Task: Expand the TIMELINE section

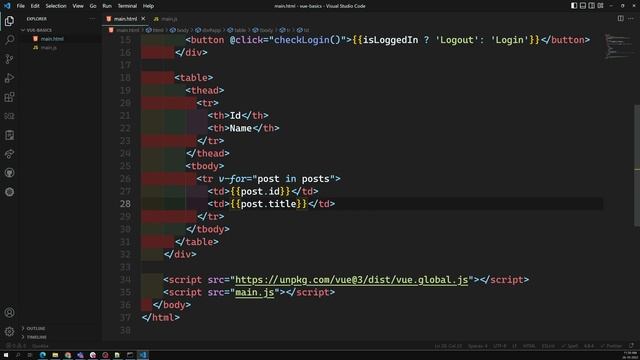Action: (36, 337)
